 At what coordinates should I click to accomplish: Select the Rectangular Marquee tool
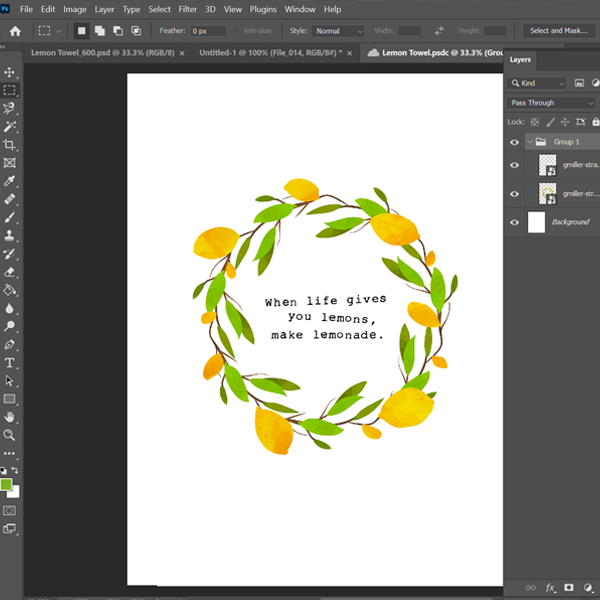pos(10,90)
